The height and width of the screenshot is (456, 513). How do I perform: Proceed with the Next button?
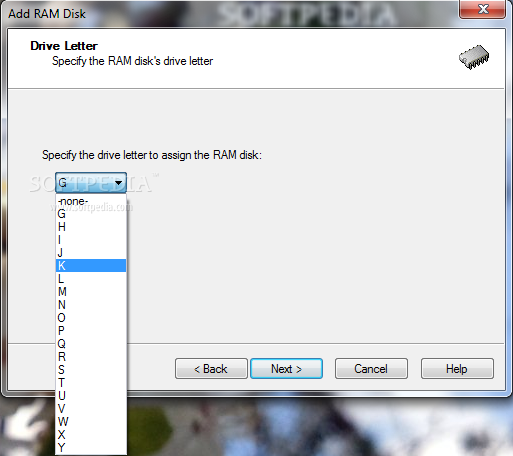[x=286, y=369]
